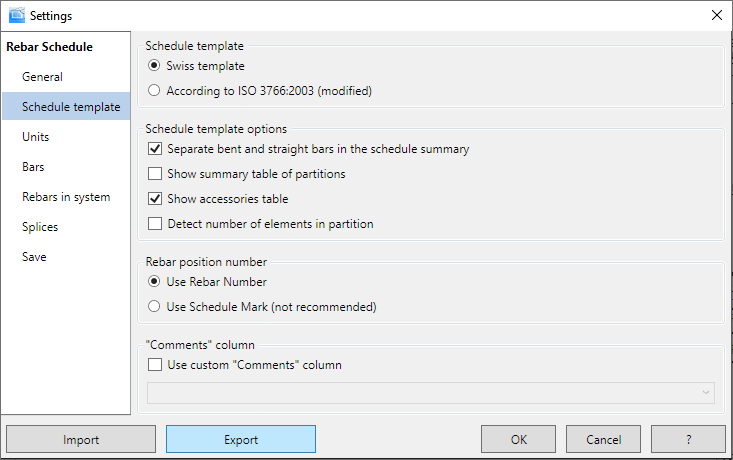
Task: Select According to ISO 3766:2003 template
Action: pyautogui.click(x=154, y=91)
